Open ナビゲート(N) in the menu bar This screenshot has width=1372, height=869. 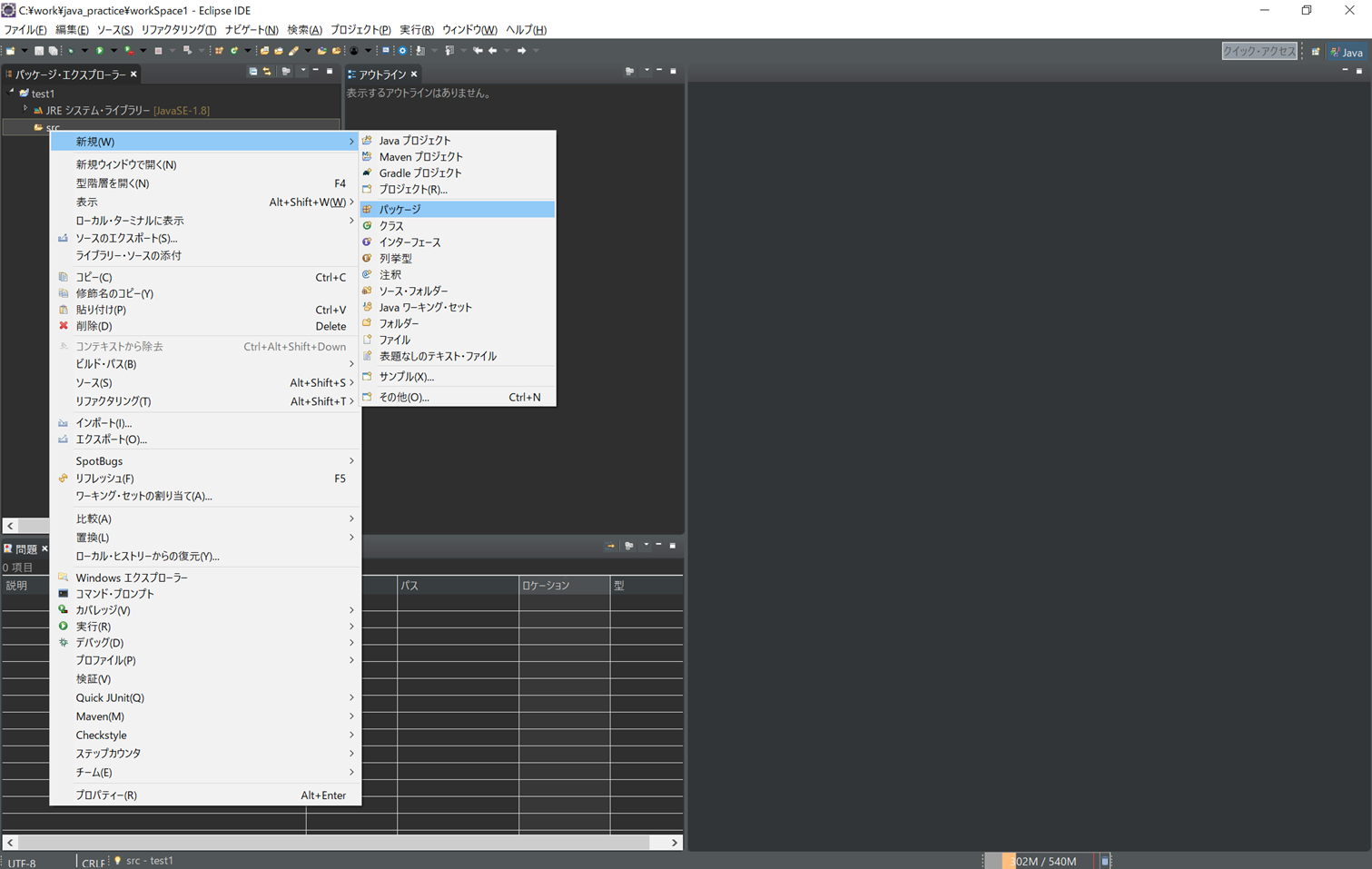point(252,30)
